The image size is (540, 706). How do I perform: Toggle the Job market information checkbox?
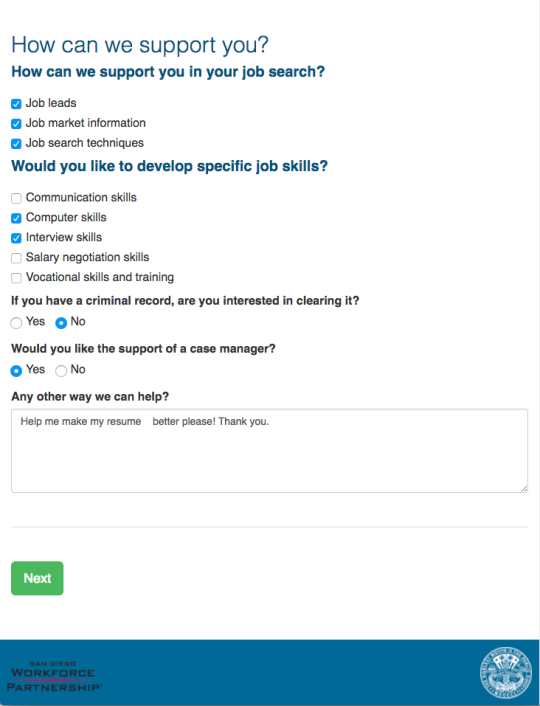pos(16,124)
